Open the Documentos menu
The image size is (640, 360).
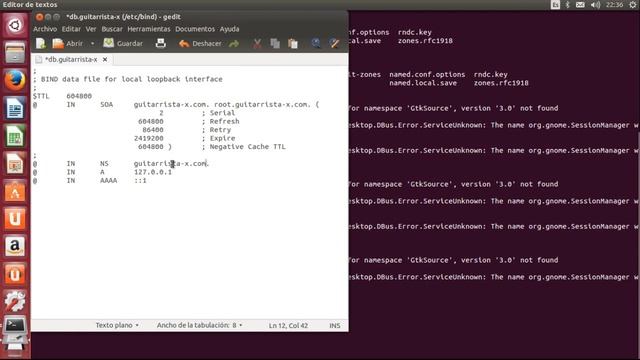tap(195, 29)
